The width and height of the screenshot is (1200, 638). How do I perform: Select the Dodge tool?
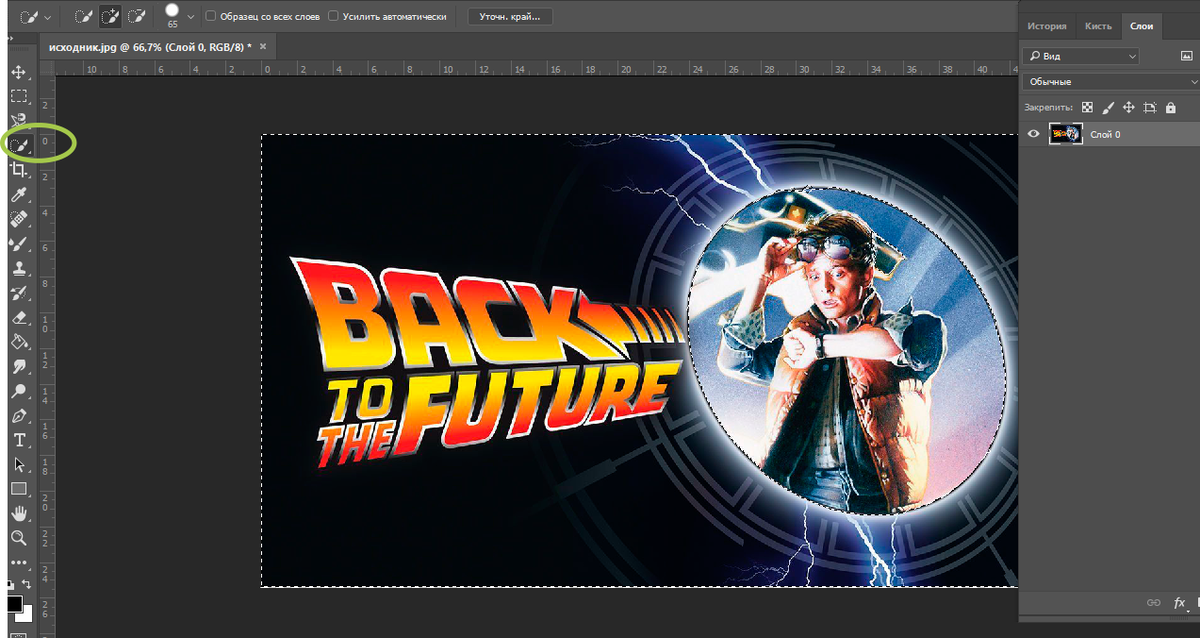(x=18, y=391)
